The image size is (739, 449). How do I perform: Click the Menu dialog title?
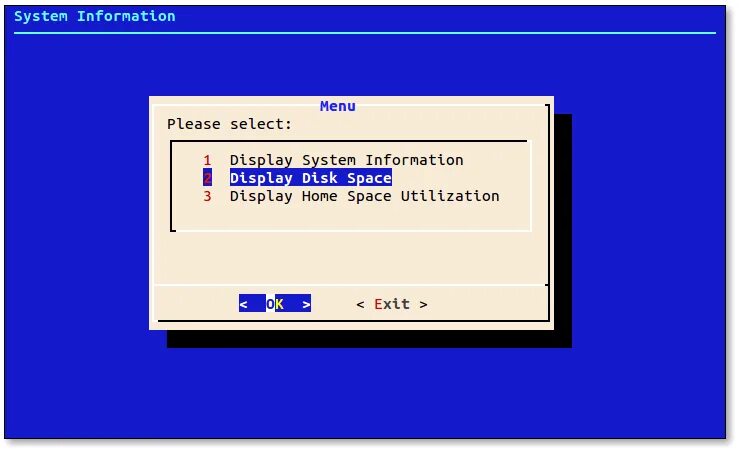click(337, 106)
